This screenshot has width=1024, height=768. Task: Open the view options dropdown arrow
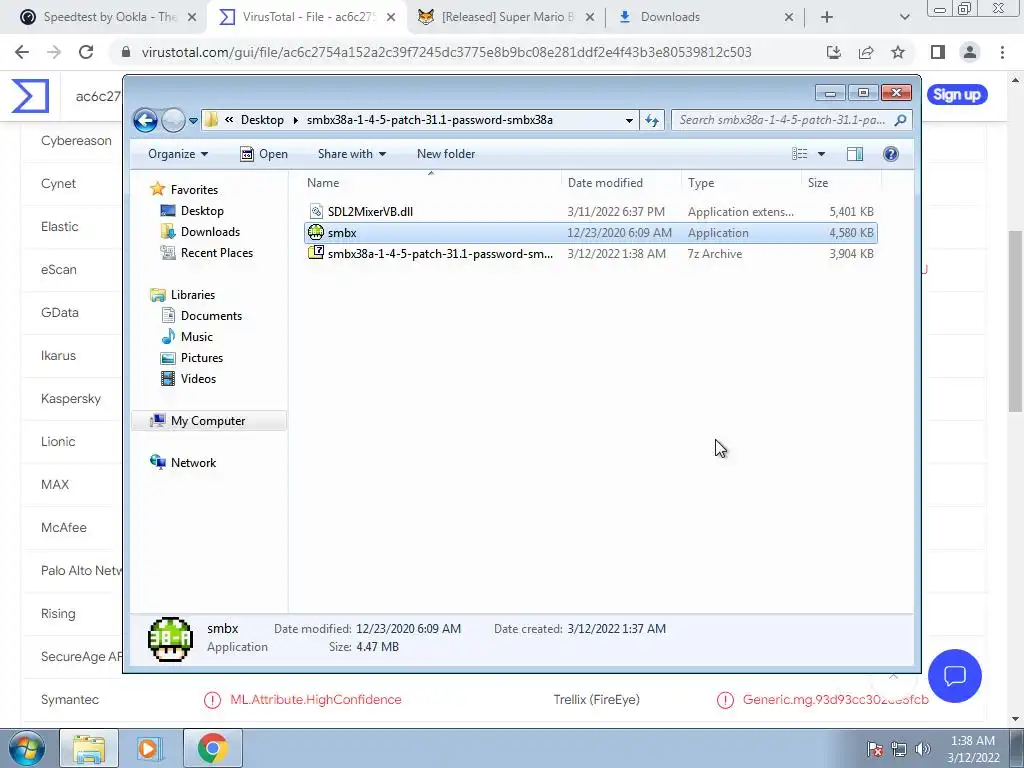(x=822, y=154)
